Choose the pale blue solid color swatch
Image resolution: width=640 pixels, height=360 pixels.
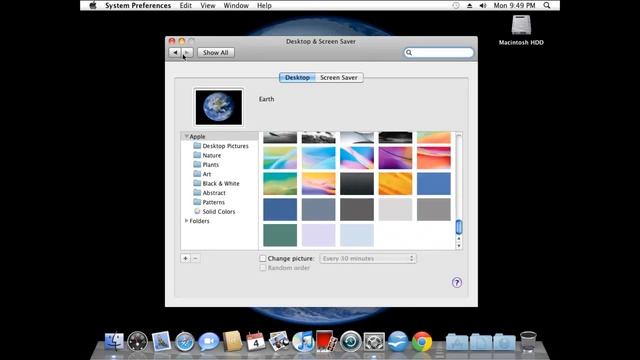(357, 235)
